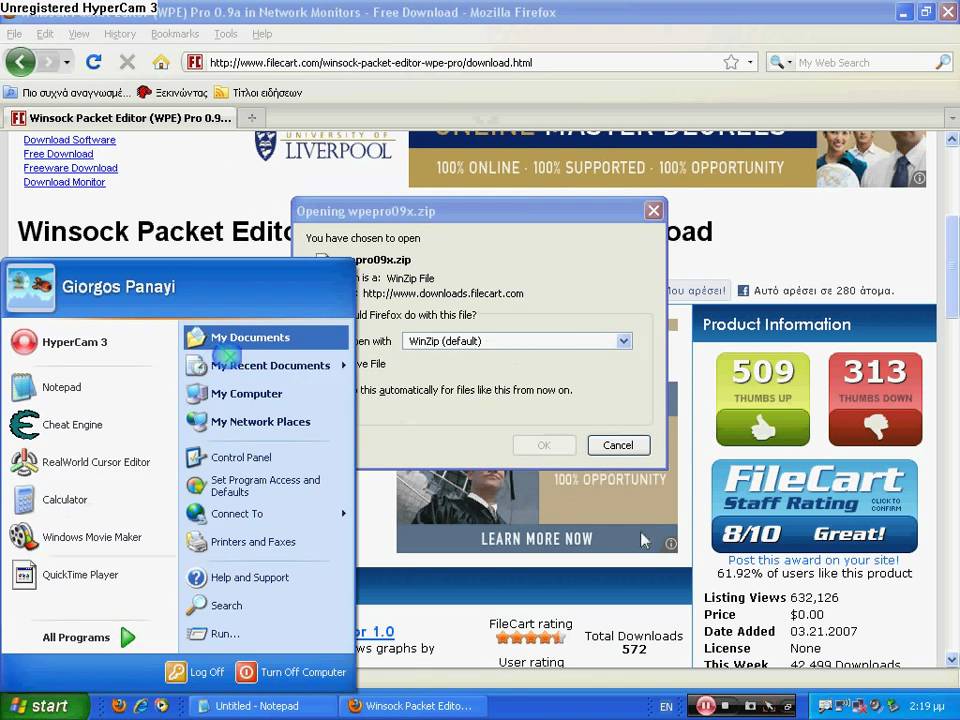Launch Internet Explorer from quick launch
Screen dimensions: 960x720
140,705
